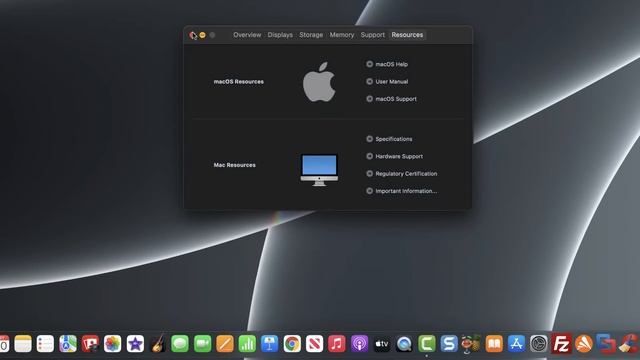
Task: Launch GarageBand from the Dock
Action: [158, 344]
